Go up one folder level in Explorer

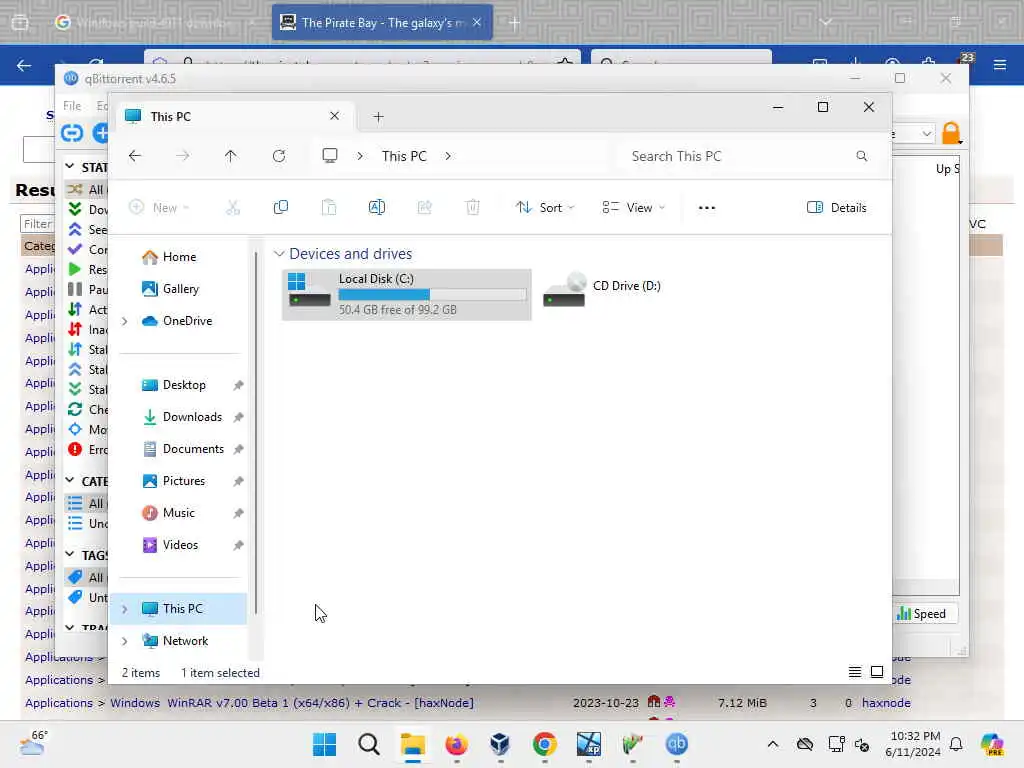pos(231,156)
